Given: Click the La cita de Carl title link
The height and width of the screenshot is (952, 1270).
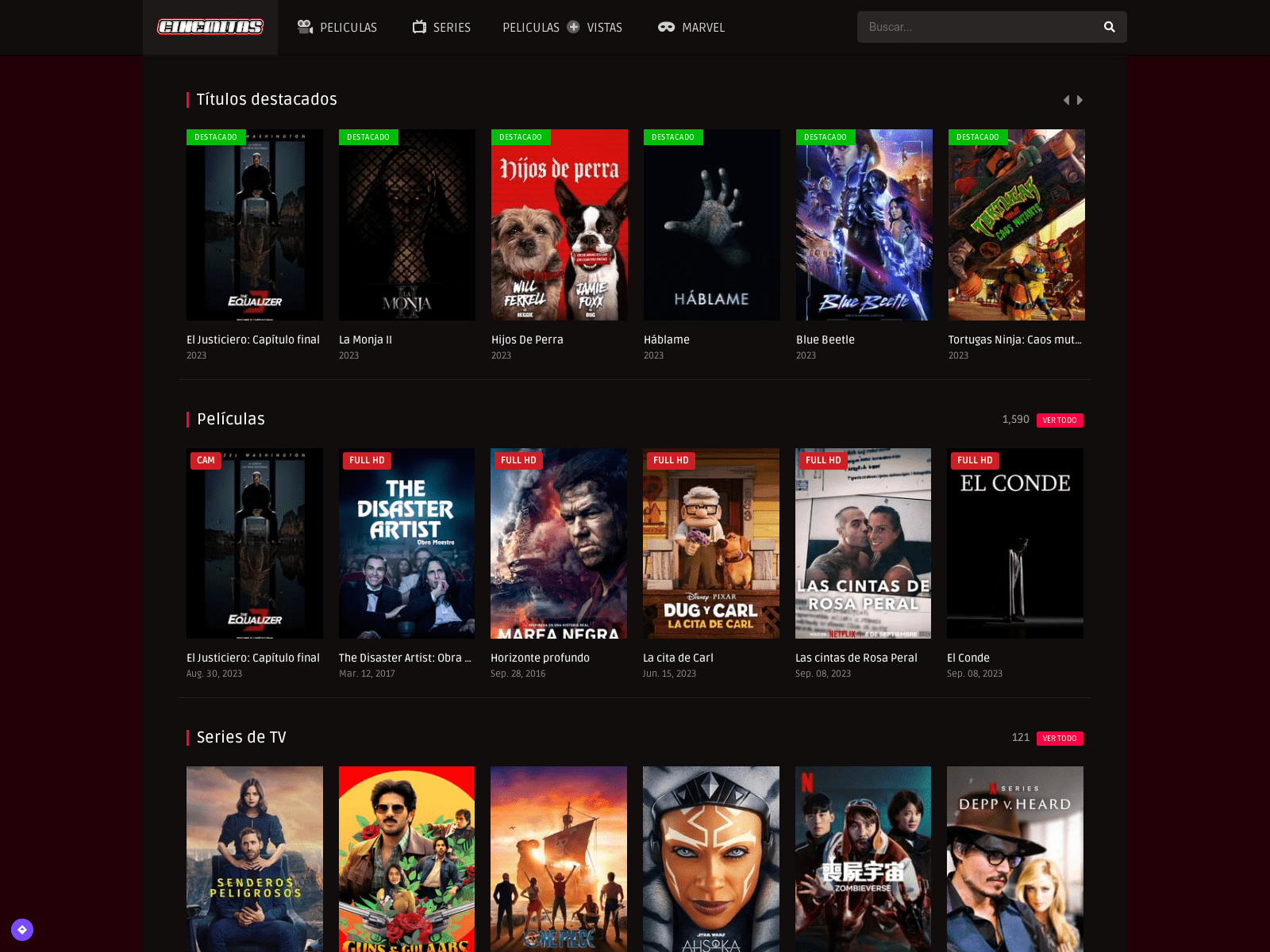Looking at the screenshot, I should click(x=678, y=658).
